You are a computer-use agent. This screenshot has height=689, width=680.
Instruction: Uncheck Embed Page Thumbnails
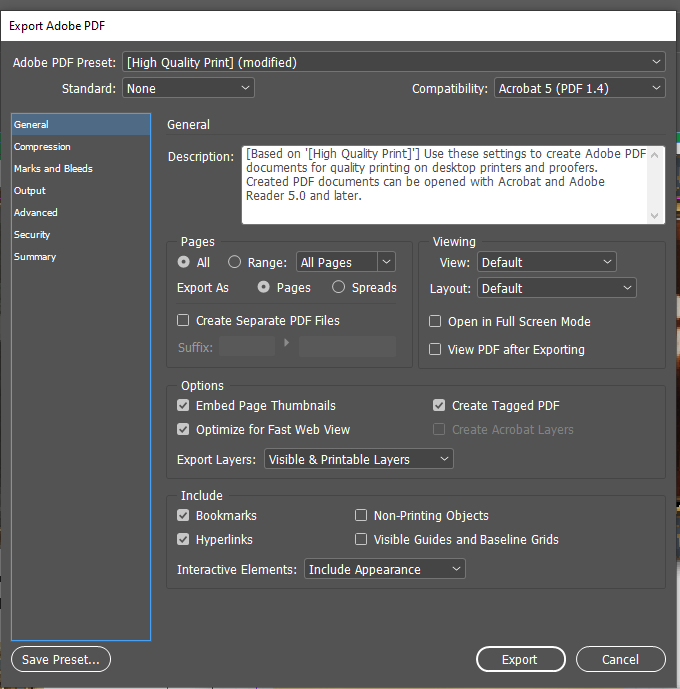[x=183, y=406]
